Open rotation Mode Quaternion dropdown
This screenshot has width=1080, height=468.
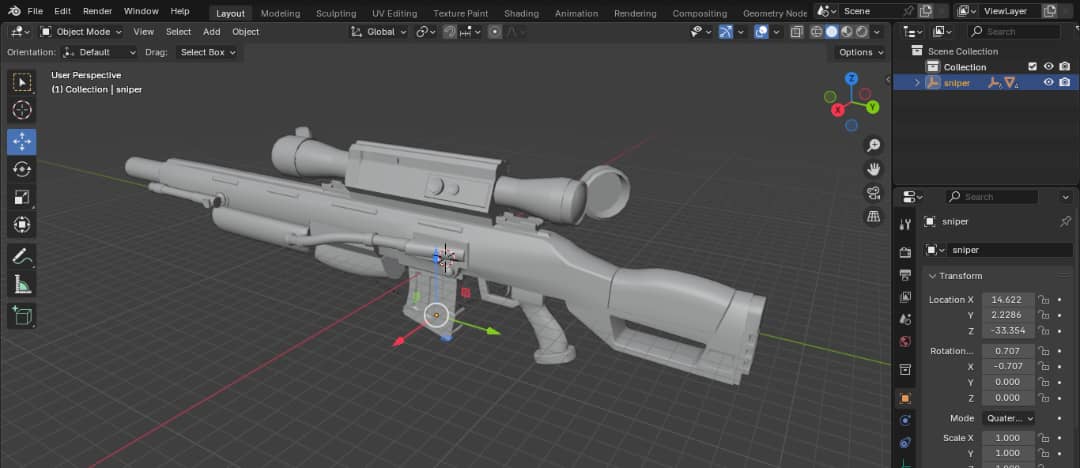[1008, 418]
